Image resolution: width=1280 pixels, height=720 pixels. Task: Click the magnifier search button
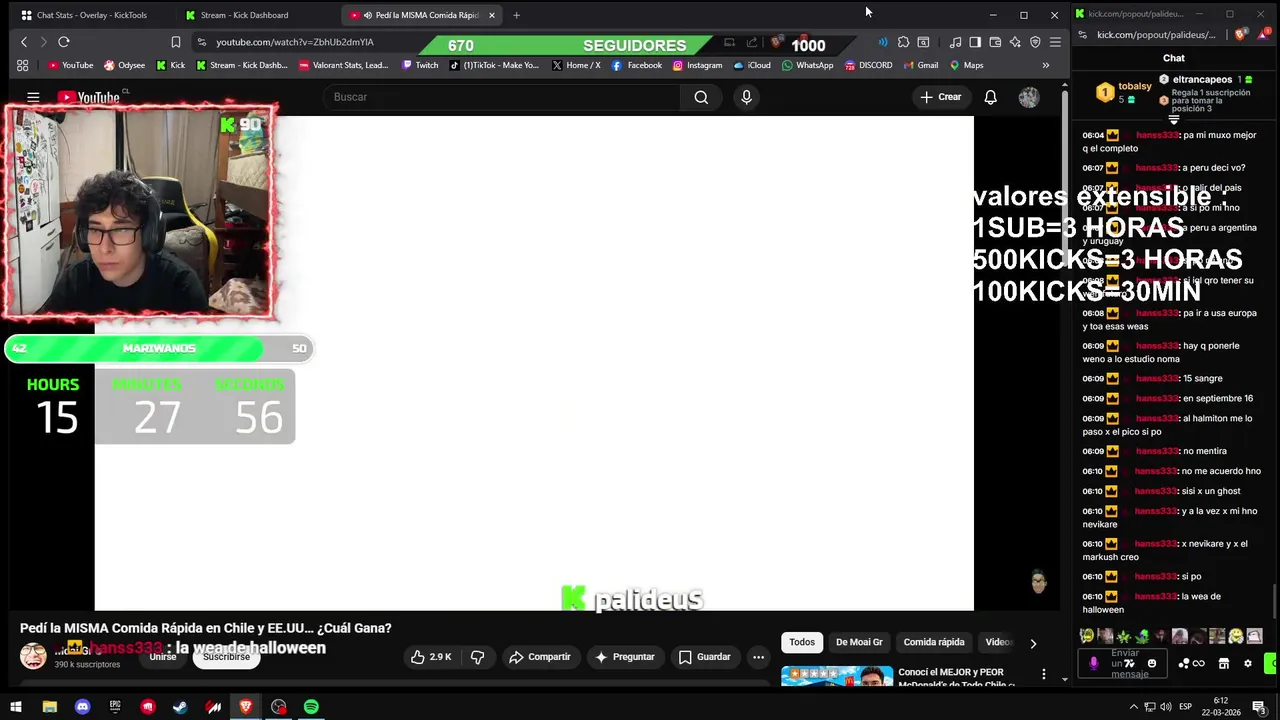[701, 97]
